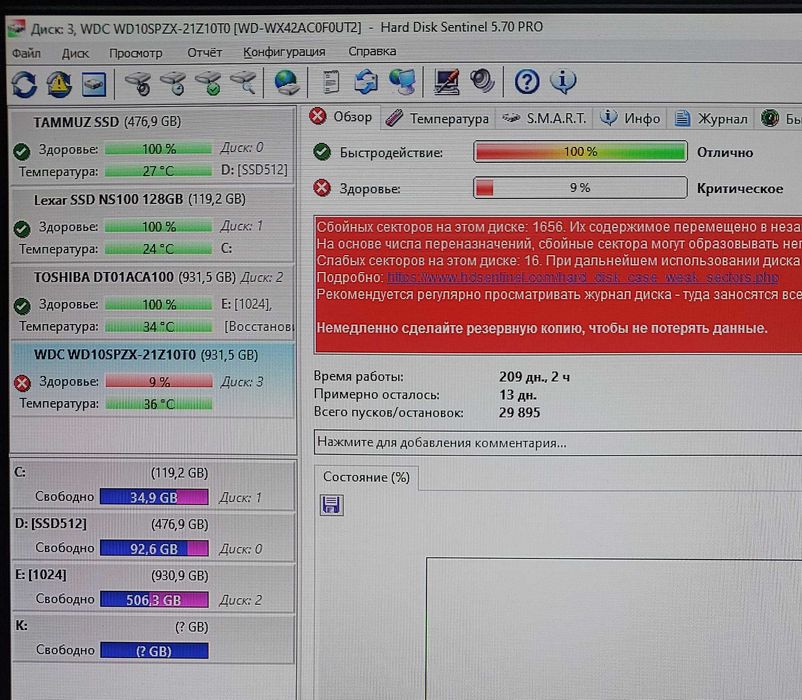
Task: Switch to the Инфо tab
Action: pyautogui.click(x=630, y=119)
